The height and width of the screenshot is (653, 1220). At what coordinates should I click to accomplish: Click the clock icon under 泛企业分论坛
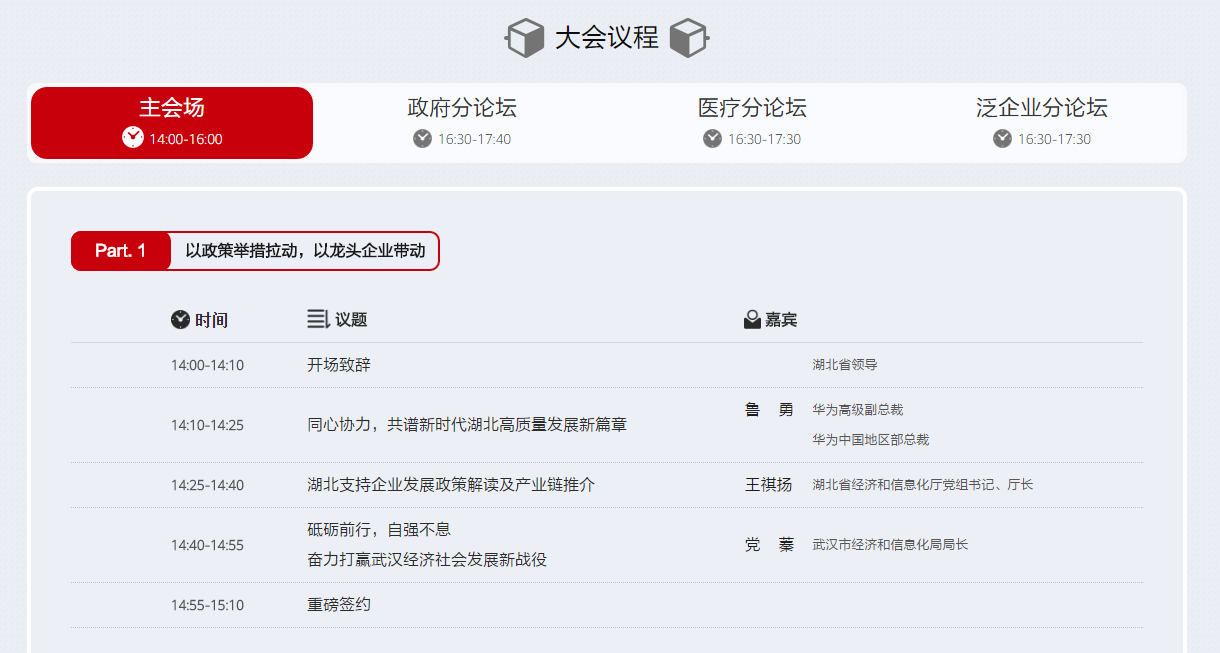coord(1002,138)
